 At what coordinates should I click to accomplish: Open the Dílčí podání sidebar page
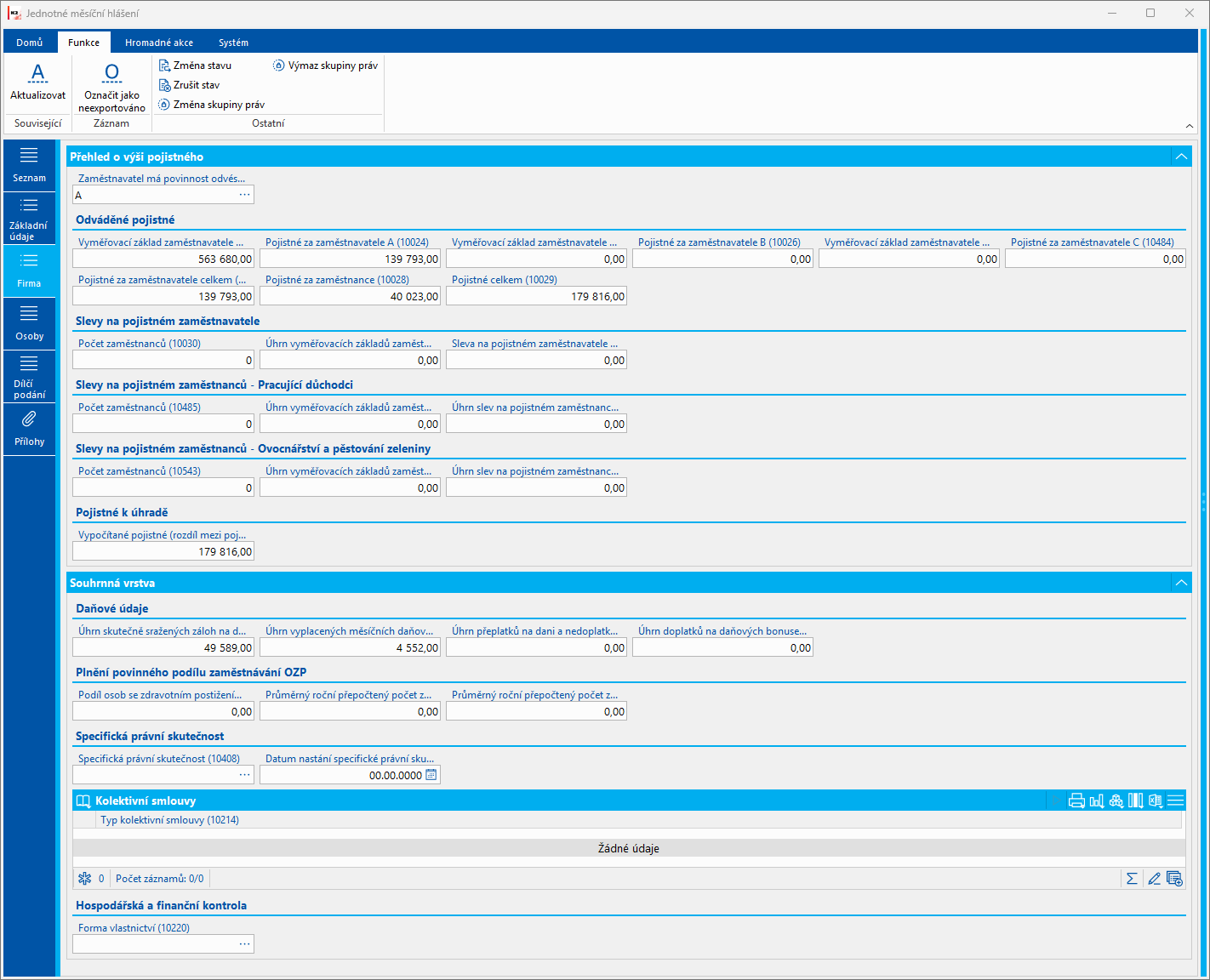tap(29, 376)
